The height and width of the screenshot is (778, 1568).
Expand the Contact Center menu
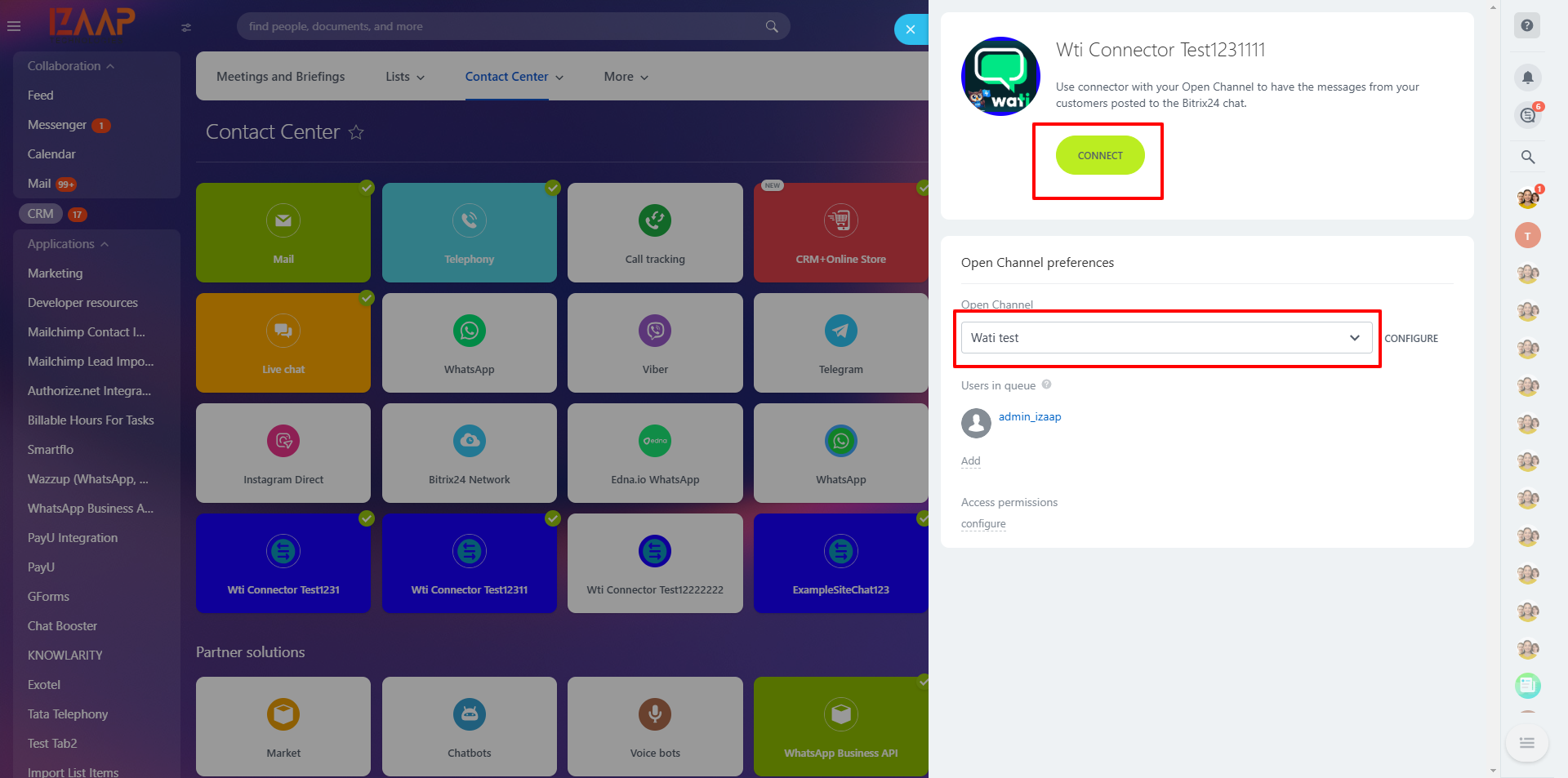[x=514, y=77]
